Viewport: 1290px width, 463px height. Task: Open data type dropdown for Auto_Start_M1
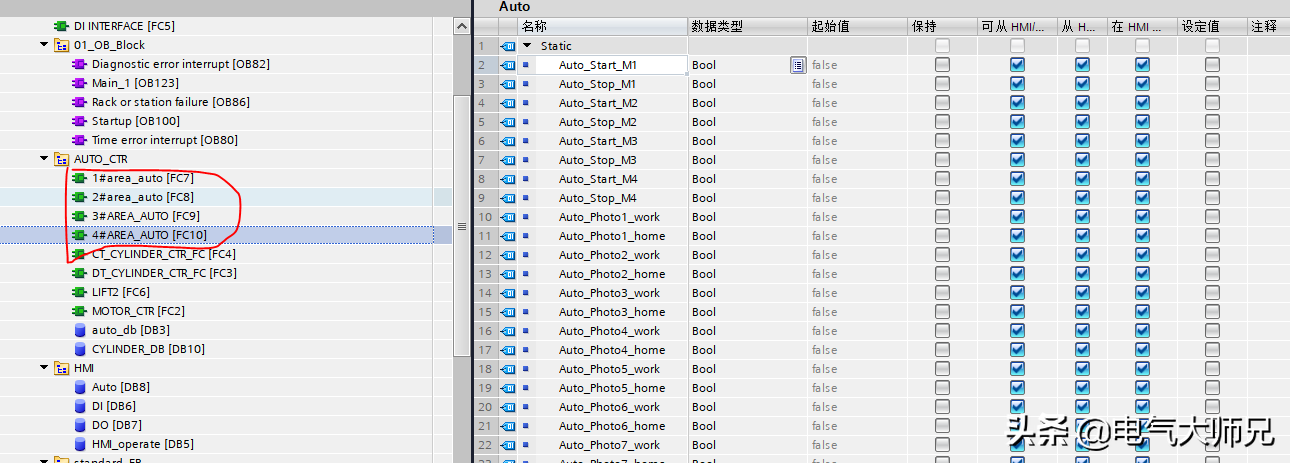click(797, 65)
